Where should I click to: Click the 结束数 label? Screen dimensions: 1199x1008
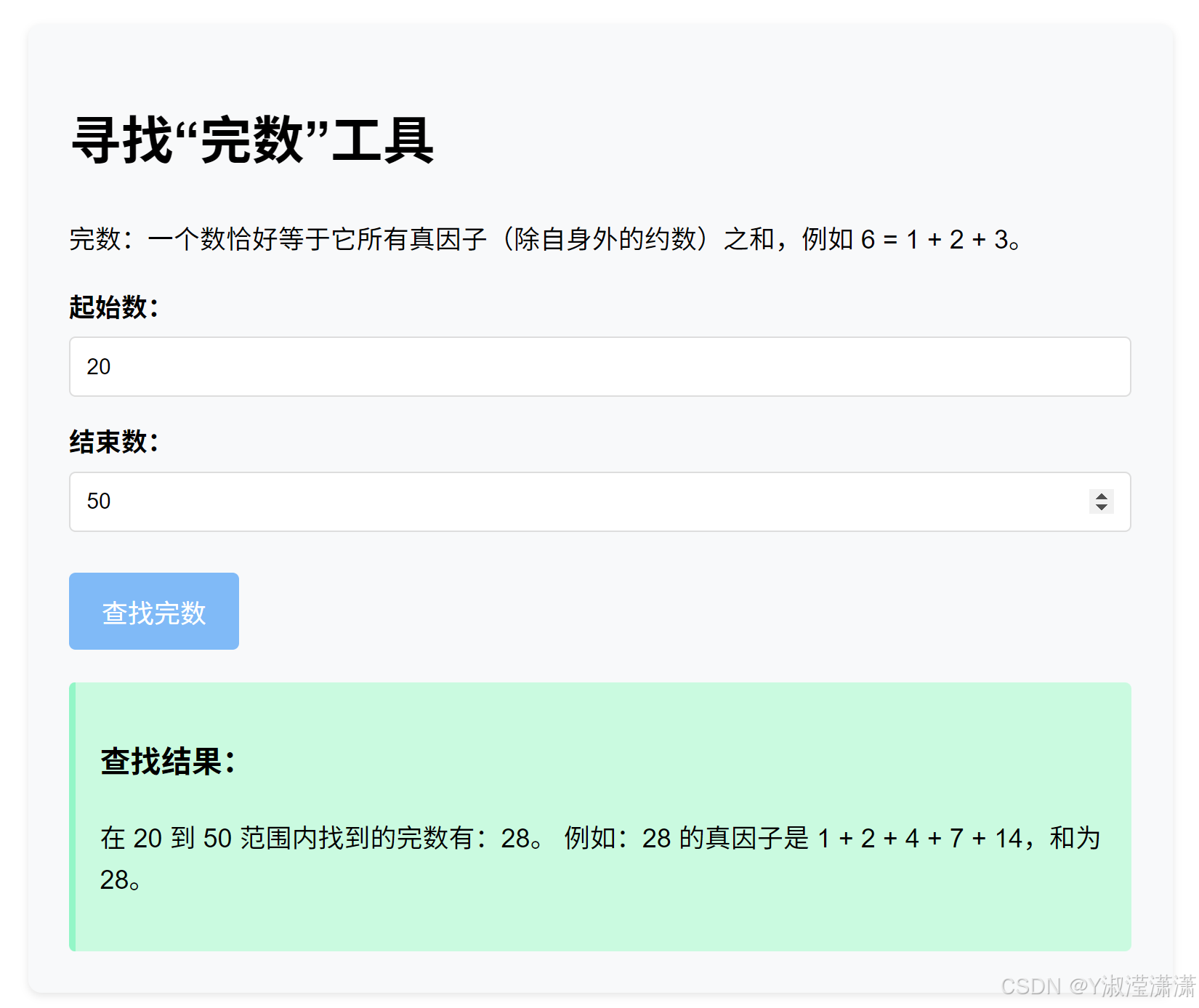[x=114, y=441]
